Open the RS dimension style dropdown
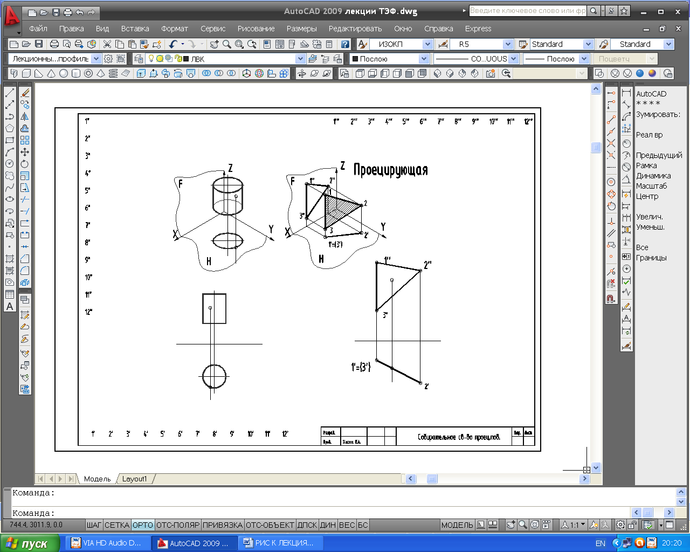 [508, 44]
